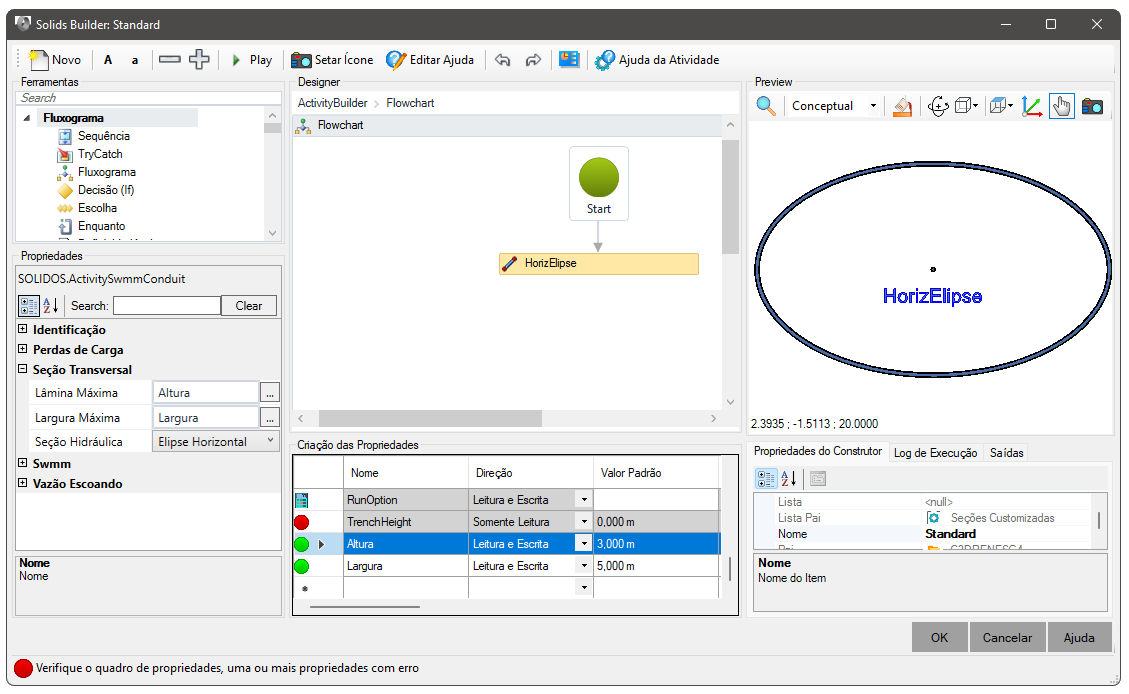Click the chart panel layout icon
The height and width of the screenshot is (694, 1129).
tap(569, 59)
